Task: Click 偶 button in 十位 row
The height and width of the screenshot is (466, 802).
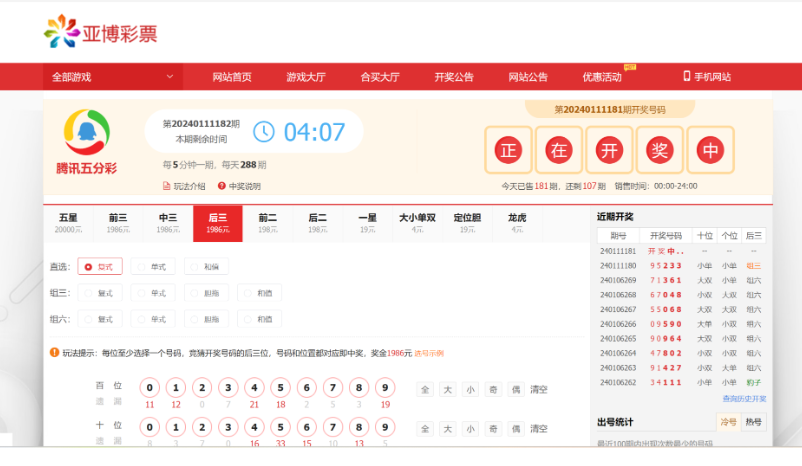Action: (516, 429)
